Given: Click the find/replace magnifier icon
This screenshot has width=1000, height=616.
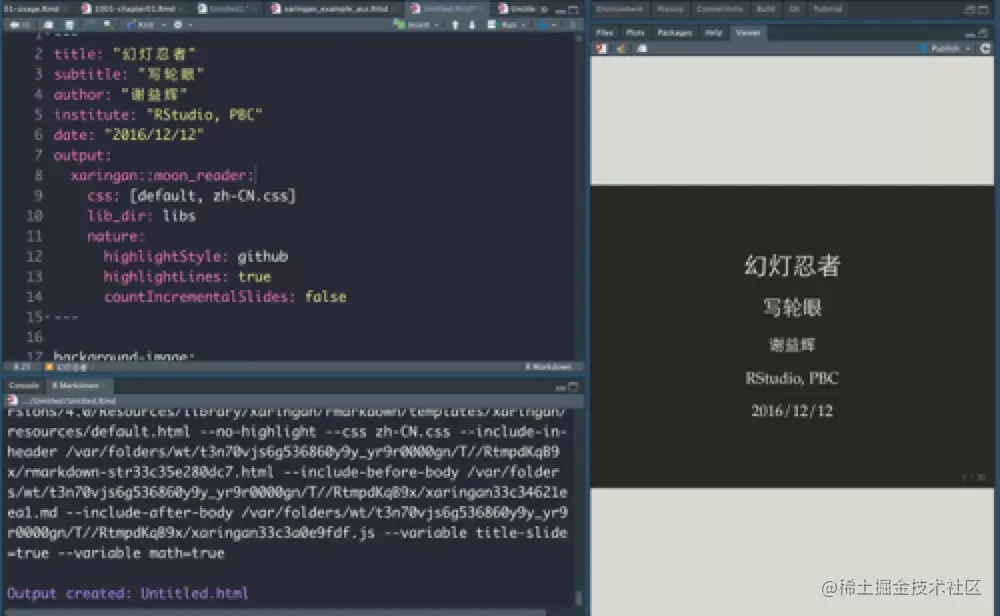Looking at the screenshot, I should 108,25.
